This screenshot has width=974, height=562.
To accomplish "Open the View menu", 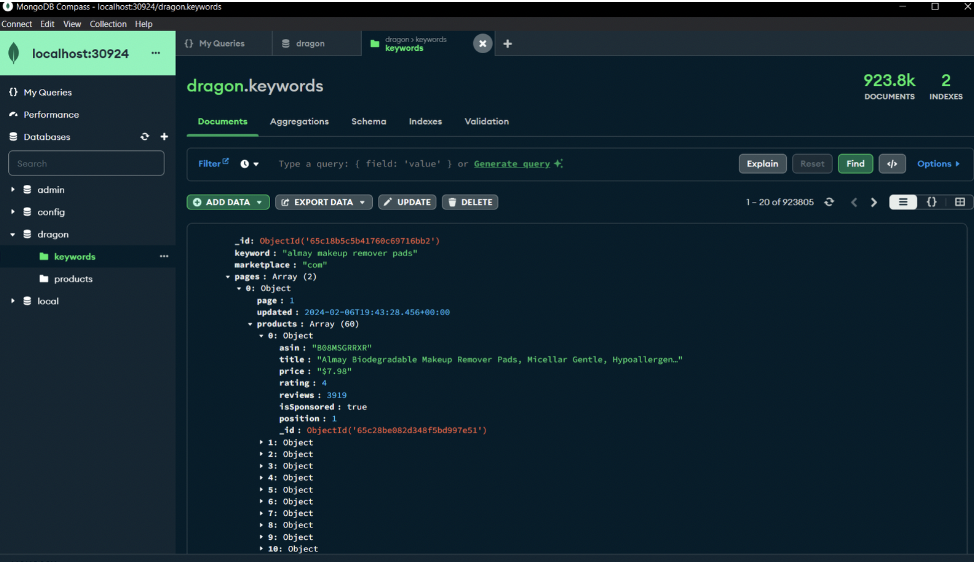I will point(72,24).
